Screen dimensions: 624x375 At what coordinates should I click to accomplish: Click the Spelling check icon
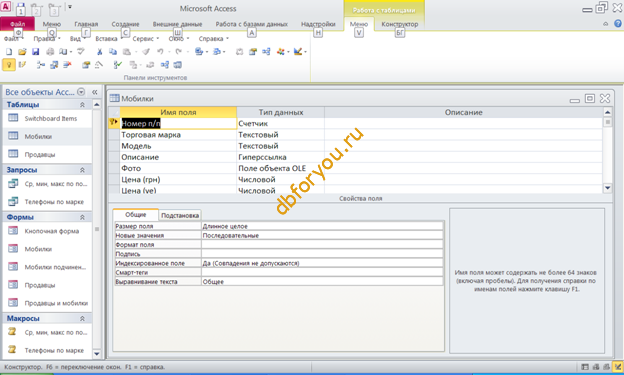click(x=81, y=52)
